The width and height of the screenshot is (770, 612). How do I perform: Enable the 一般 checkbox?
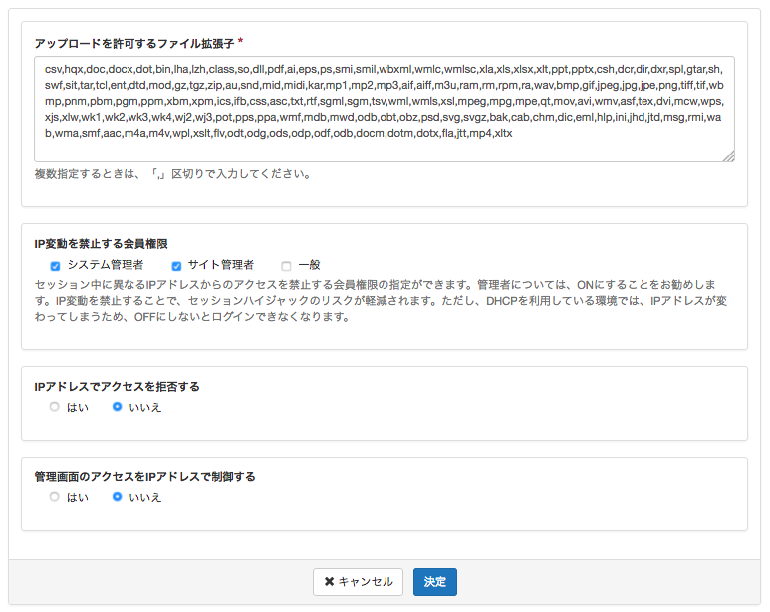pyautogui.click(x=286, y=266)
